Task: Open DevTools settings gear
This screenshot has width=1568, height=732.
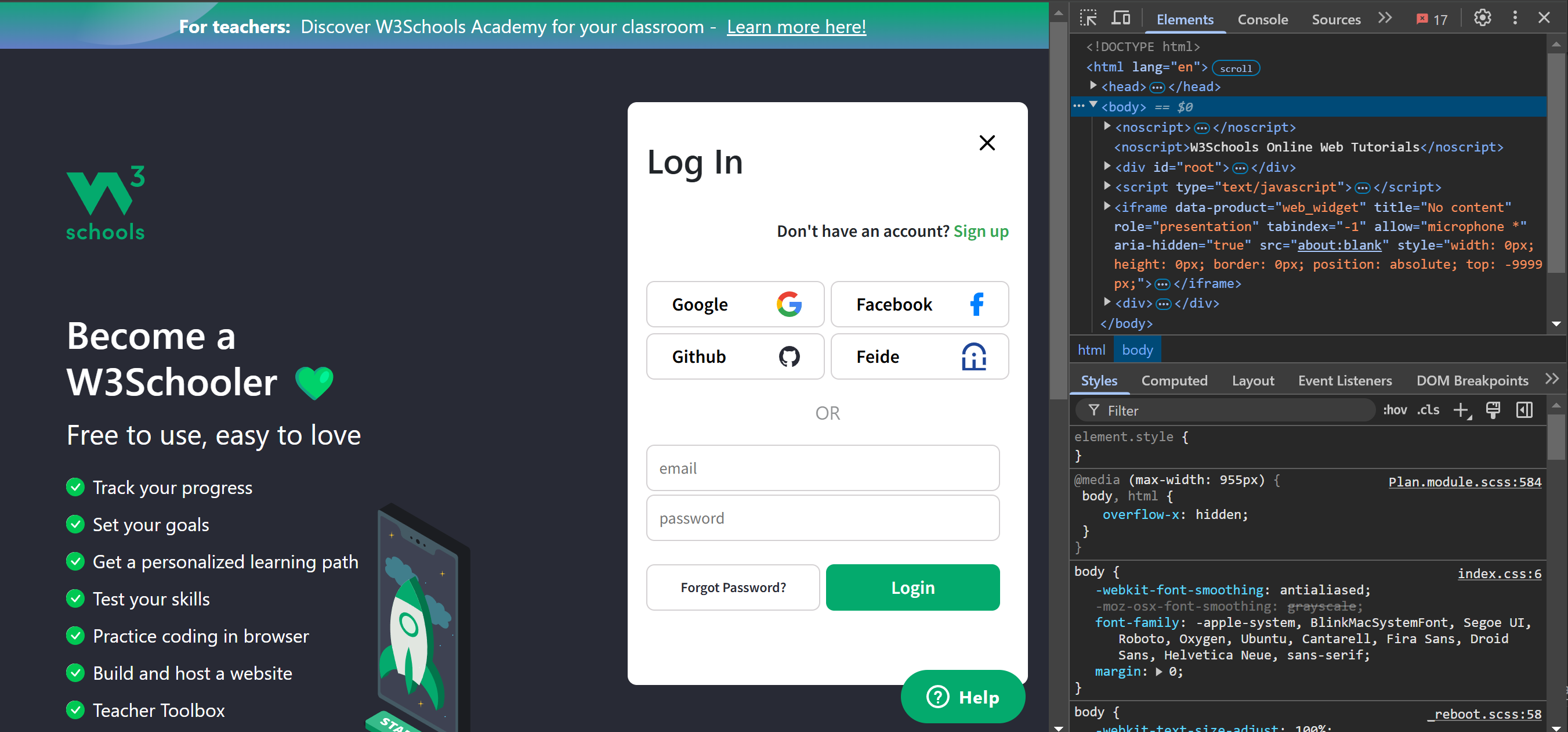Action: click(1482, 18)
